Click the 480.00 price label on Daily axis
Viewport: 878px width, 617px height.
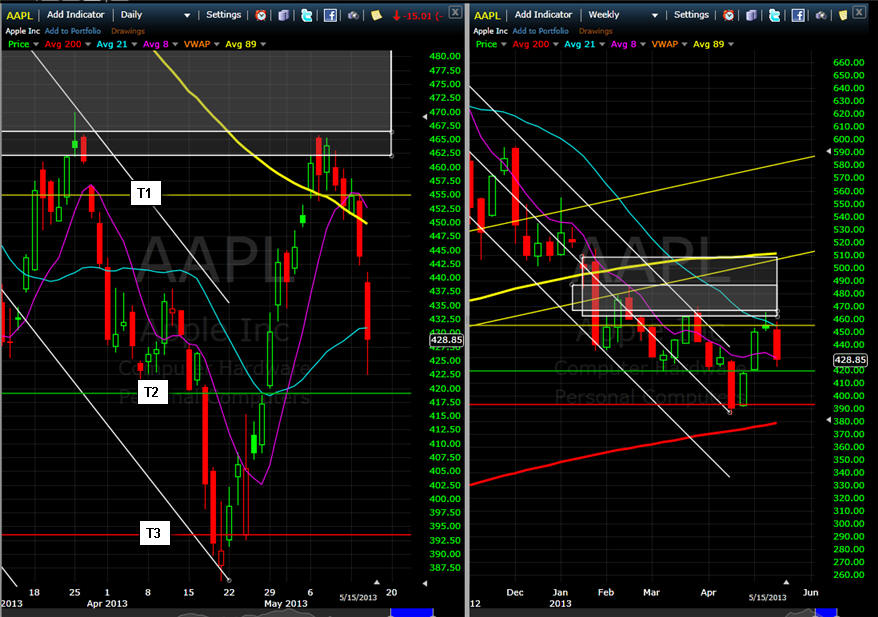click(x=445, y=56)
